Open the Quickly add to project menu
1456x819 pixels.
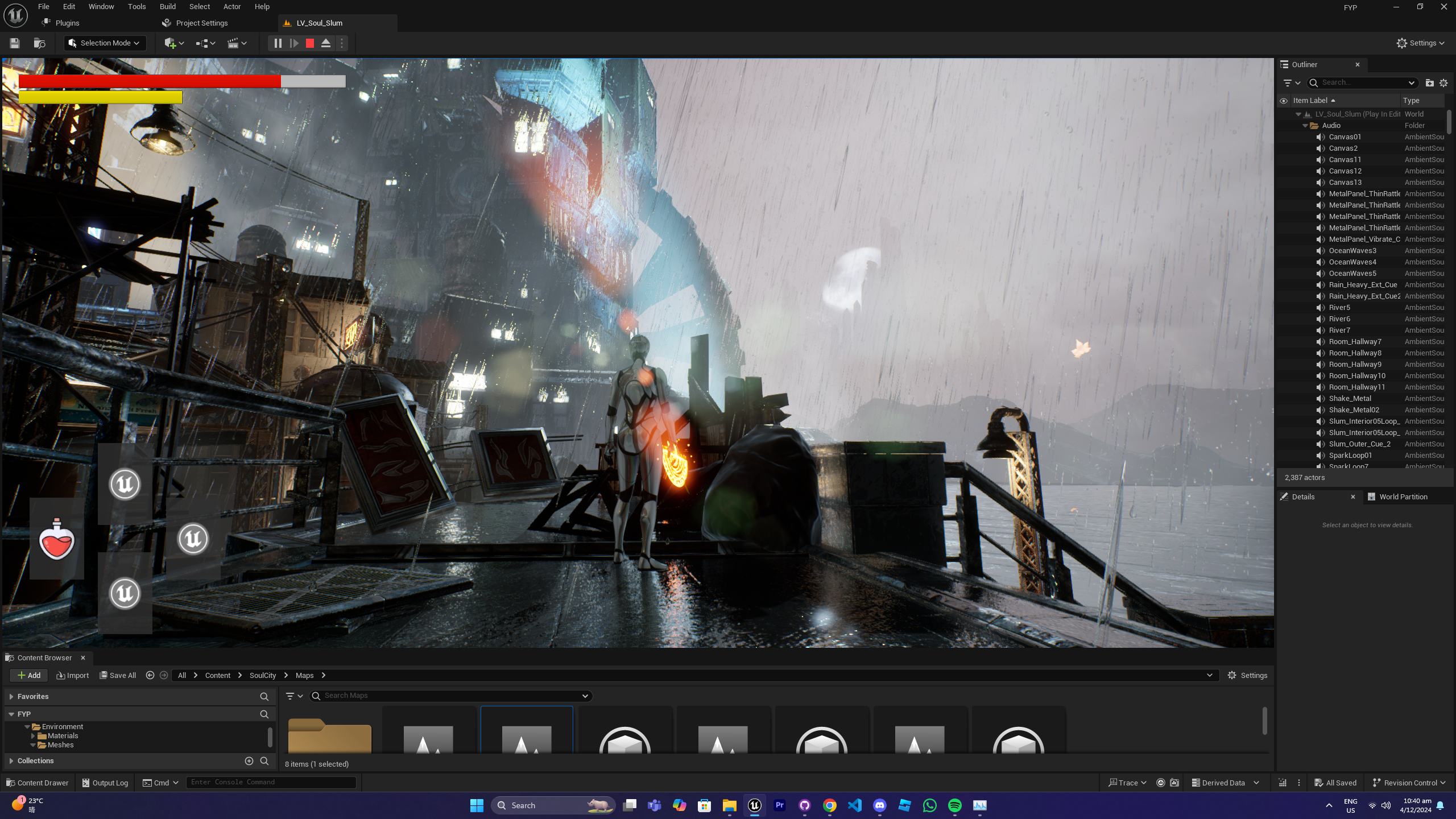(x=174, y=43)
